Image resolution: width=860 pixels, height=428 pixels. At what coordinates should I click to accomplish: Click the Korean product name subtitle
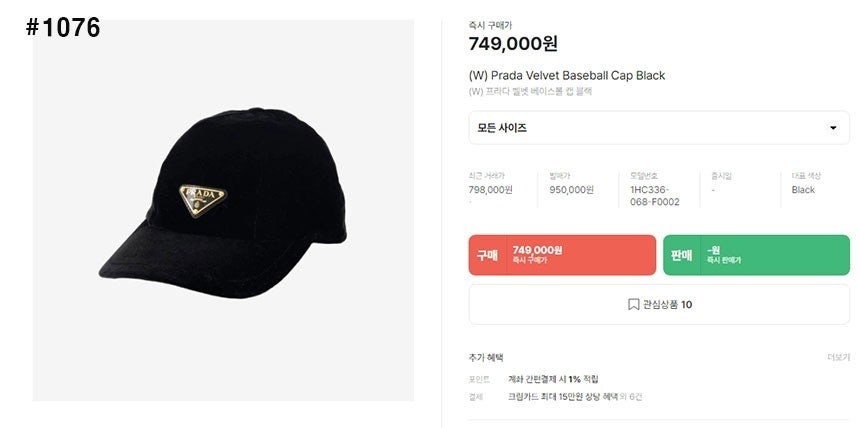click(x=530, y=91)
